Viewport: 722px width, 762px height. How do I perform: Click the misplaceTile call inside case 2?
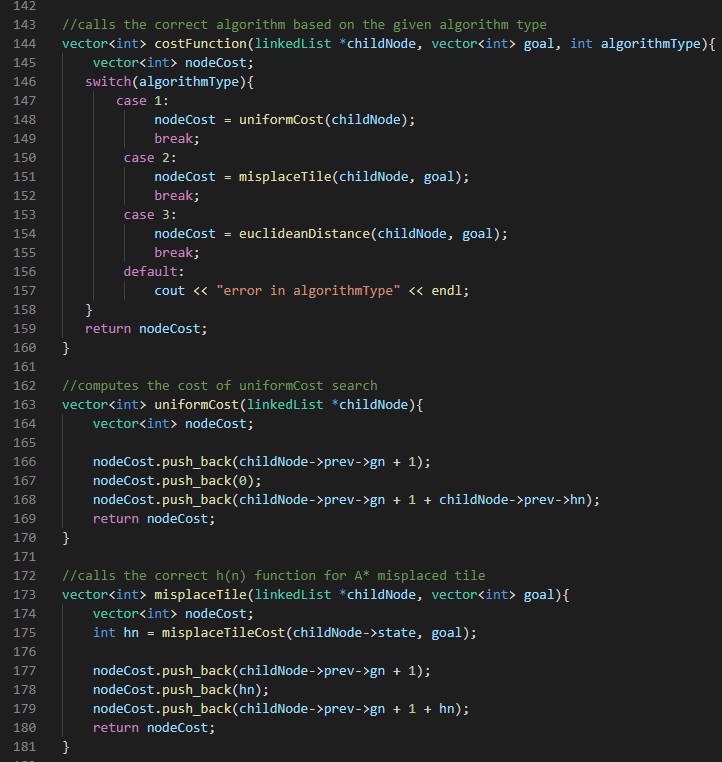[284, 177]
